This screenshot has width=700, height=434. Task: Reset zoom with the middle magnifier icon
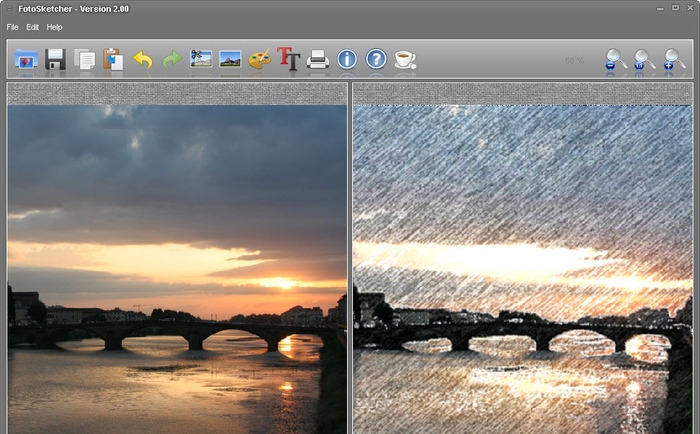coord(644,59)
